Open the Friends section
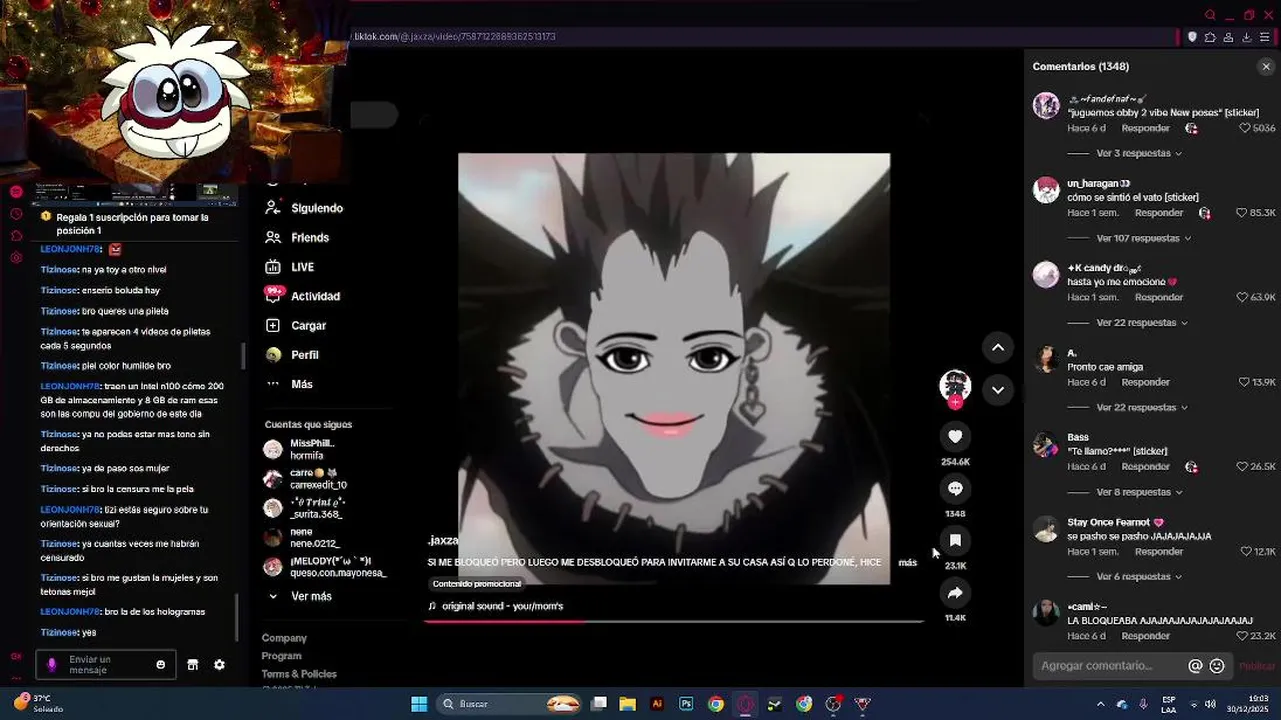Viewport: 1281px width, 720px height. pos(298,238)
